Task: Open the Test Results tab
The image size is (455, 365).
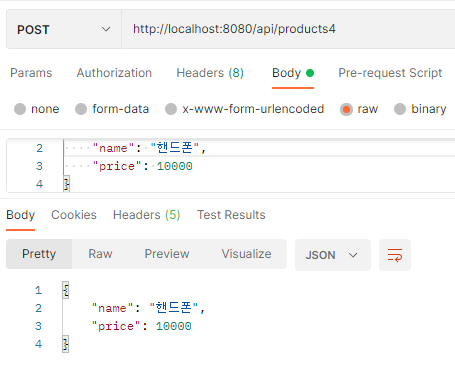Action: (x=231, y=215)
